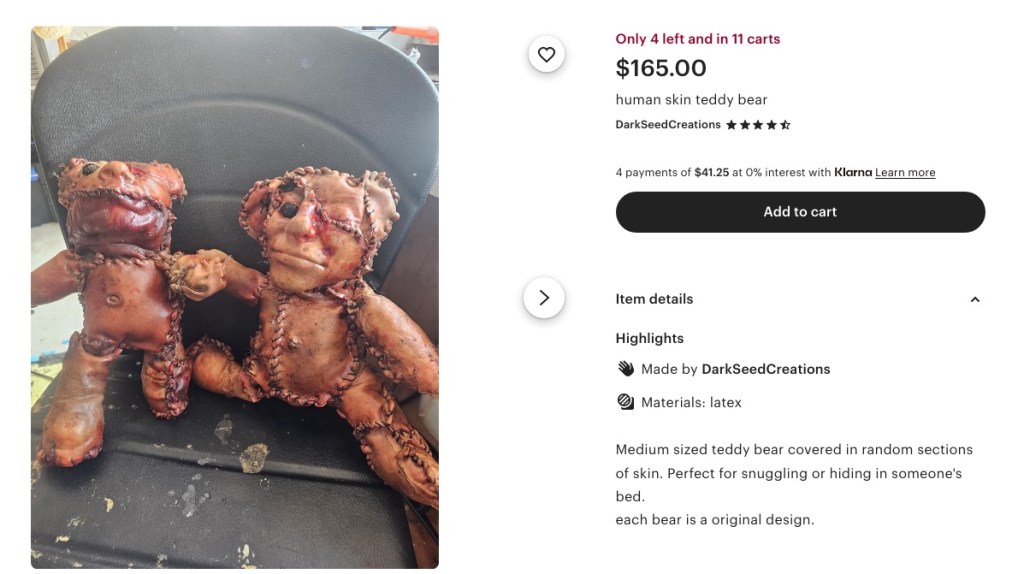Click the star rating icons
This screenshot has height=574, width=1024.
click(x=758, y=125)
